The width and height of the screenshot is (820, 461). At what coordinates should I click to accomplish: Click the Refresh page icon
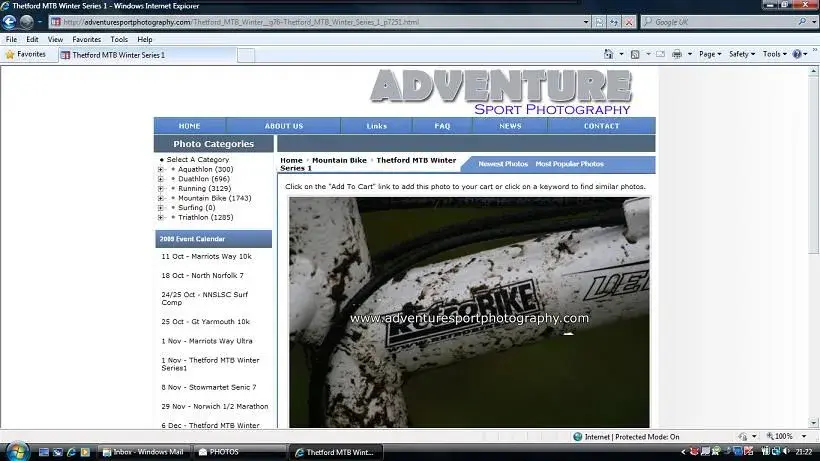tap(614, 22)
